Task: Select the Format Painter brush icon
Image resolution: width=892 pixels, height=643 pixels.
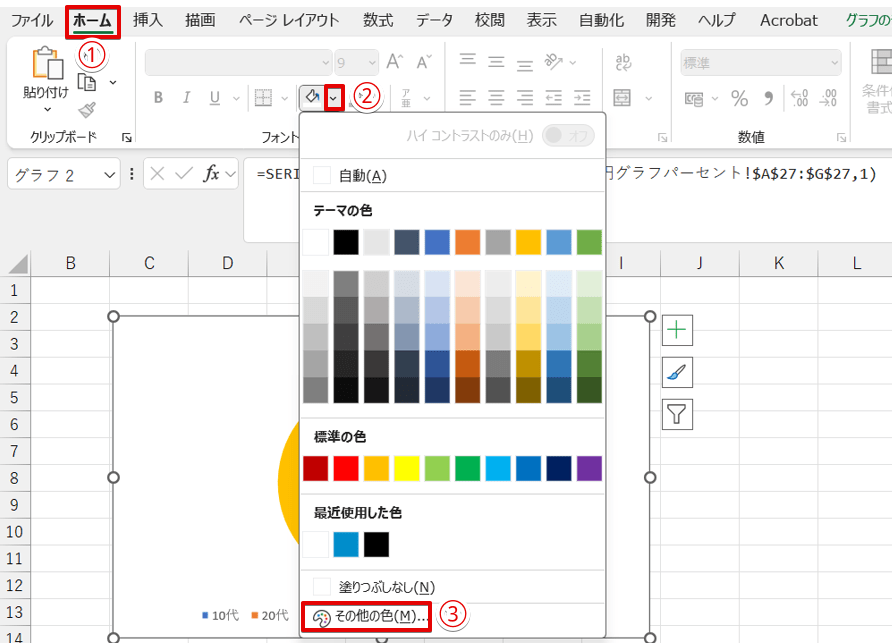Action: 87,109
